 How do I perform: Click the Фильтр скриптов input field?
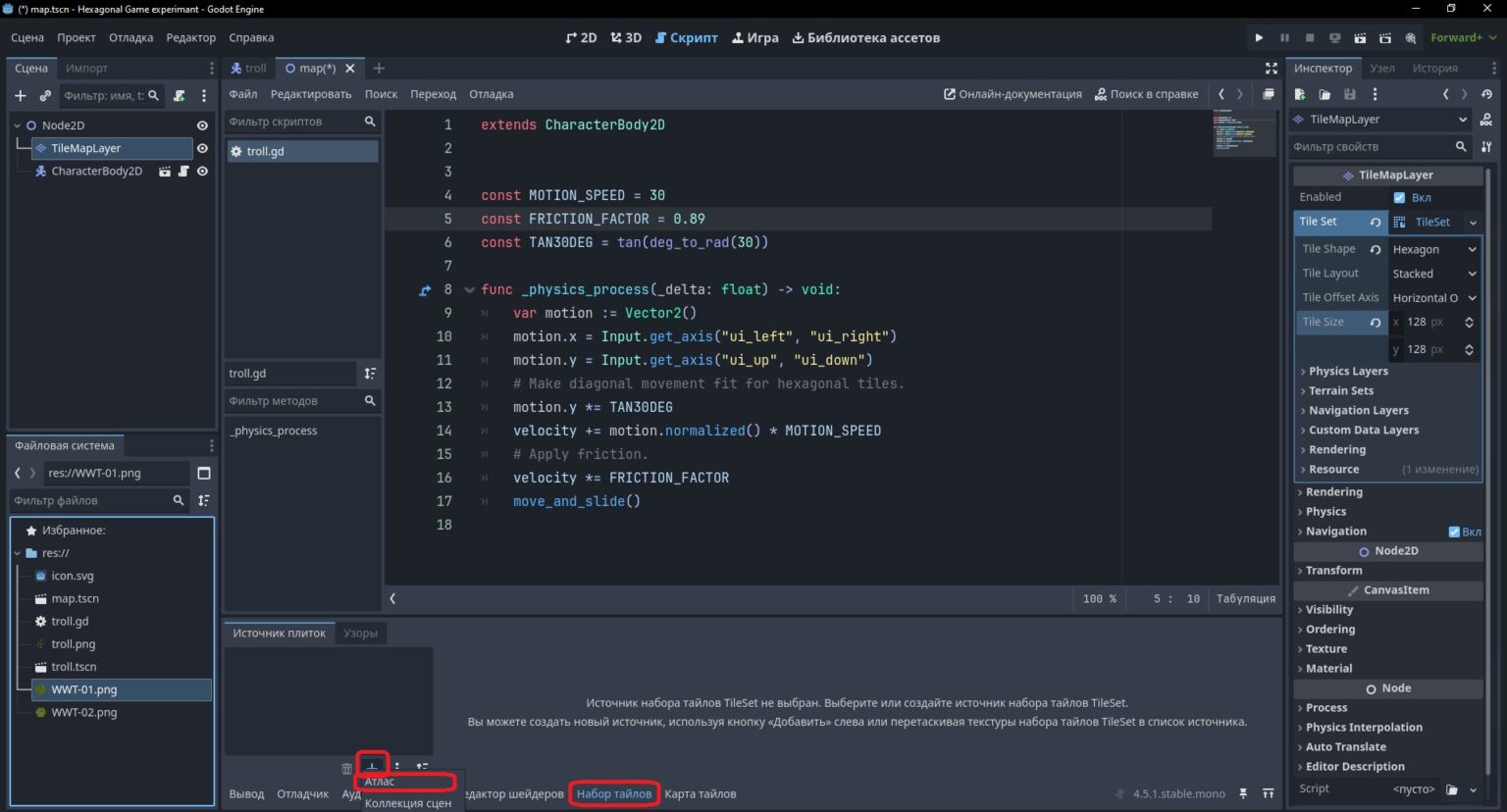[292, 122]
